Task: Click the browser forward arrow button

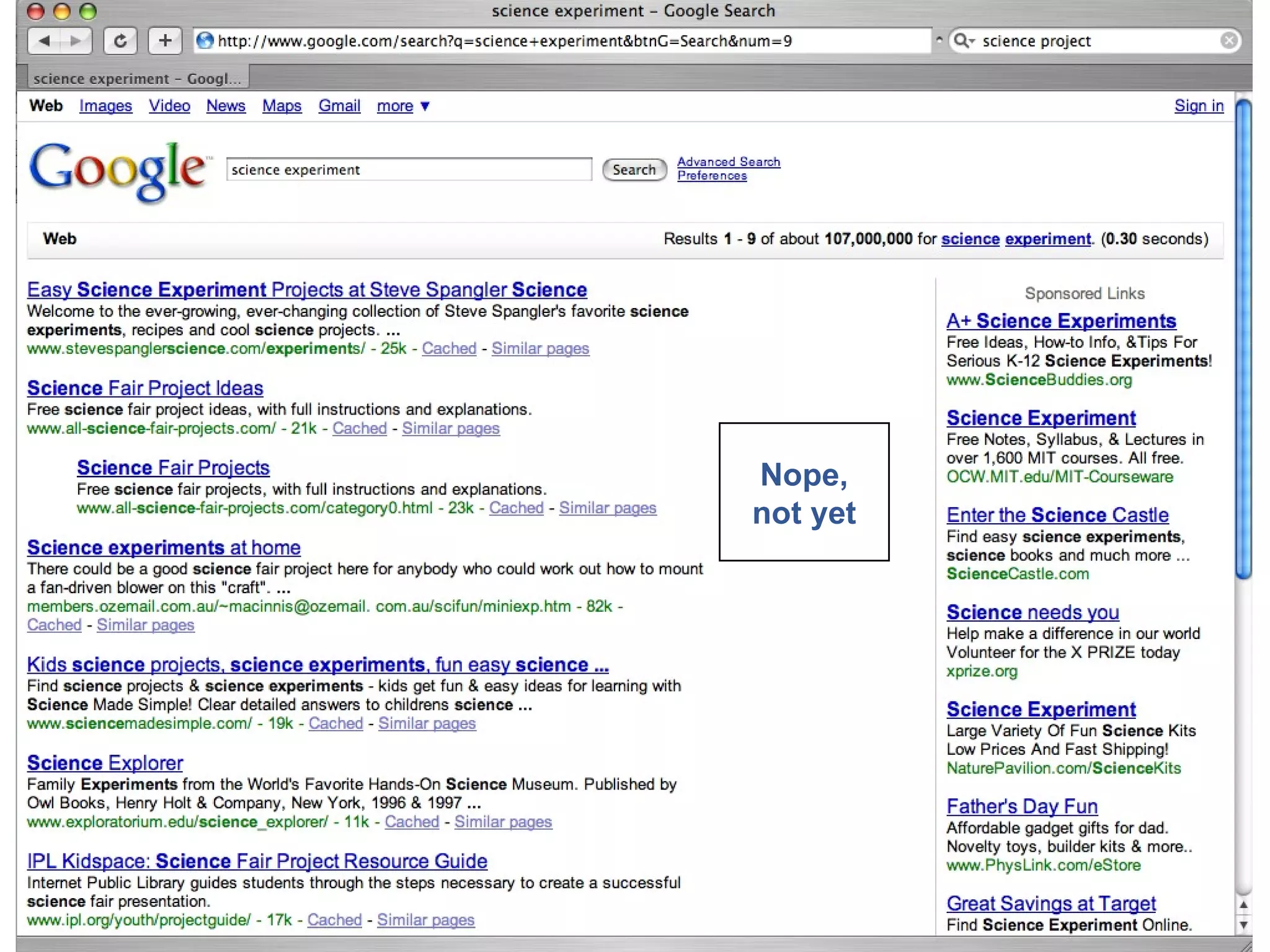Action: 76,41
